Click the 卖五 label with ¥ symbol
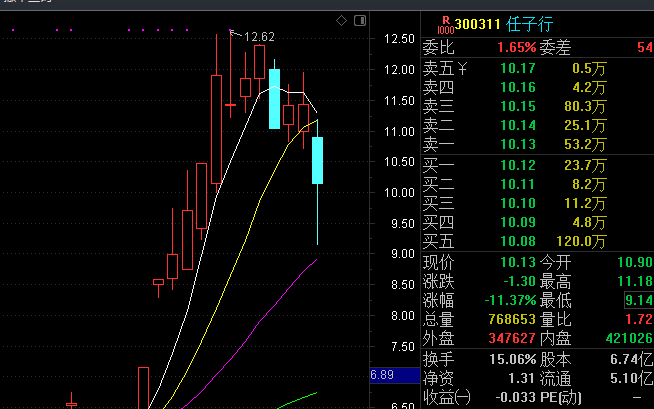The image size is (654, 409). pyautogui.click(x=445, y=68)
